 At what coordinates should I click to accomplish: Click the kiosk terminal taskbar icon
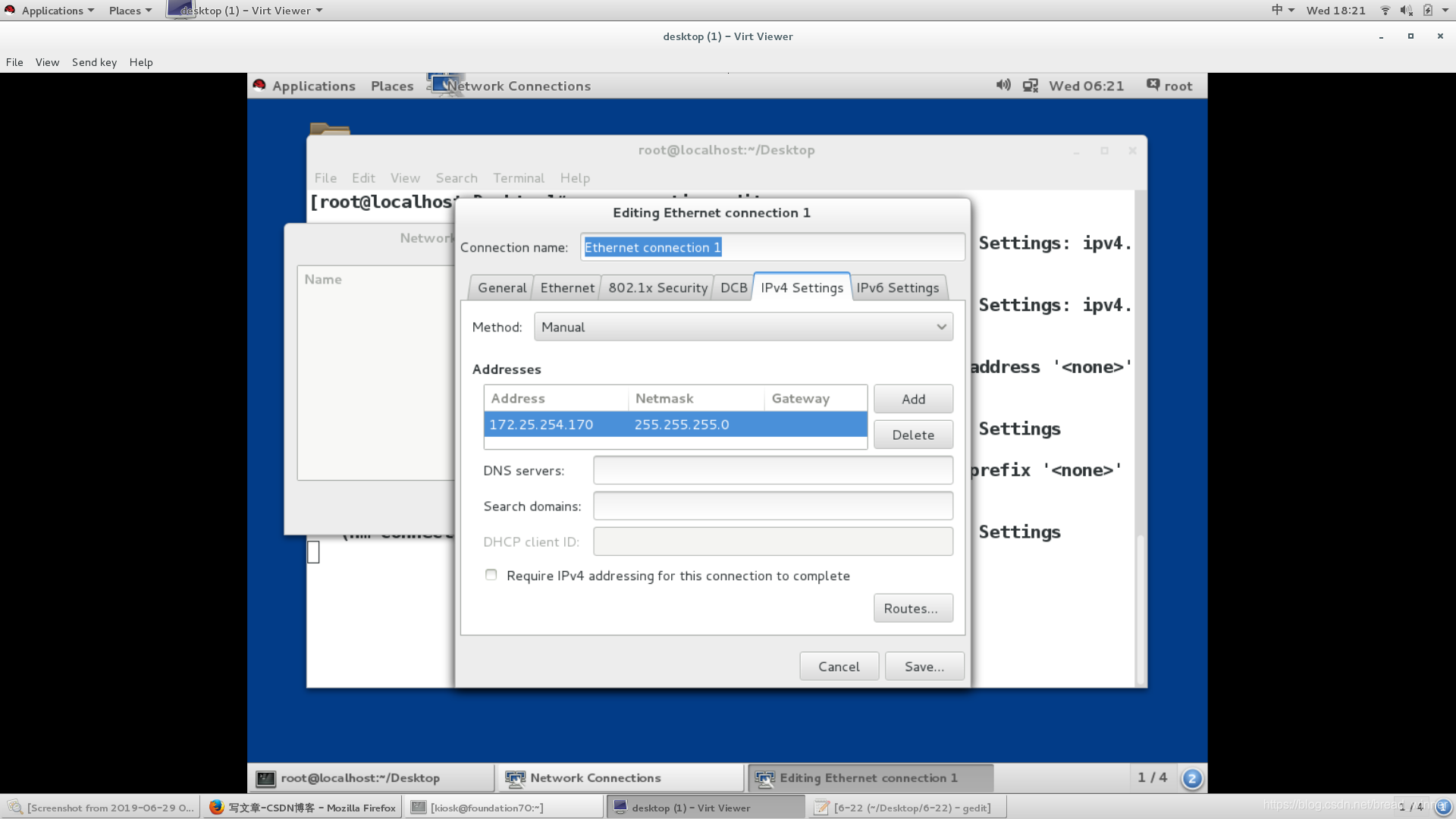pyautogui.click(x=418, y=808)
